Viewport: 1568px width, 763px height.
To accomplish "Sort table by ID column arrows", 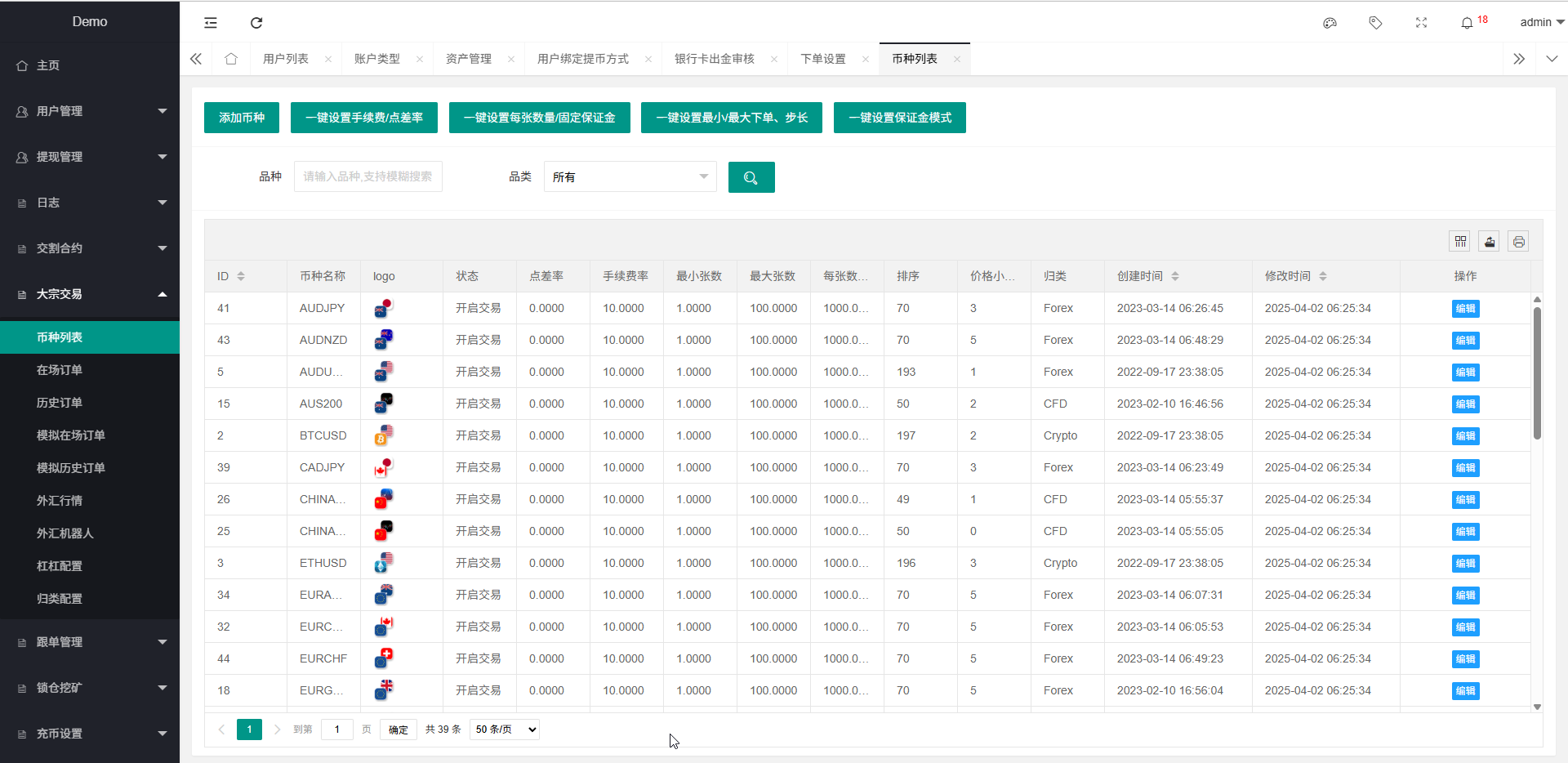I will point(241,276).
